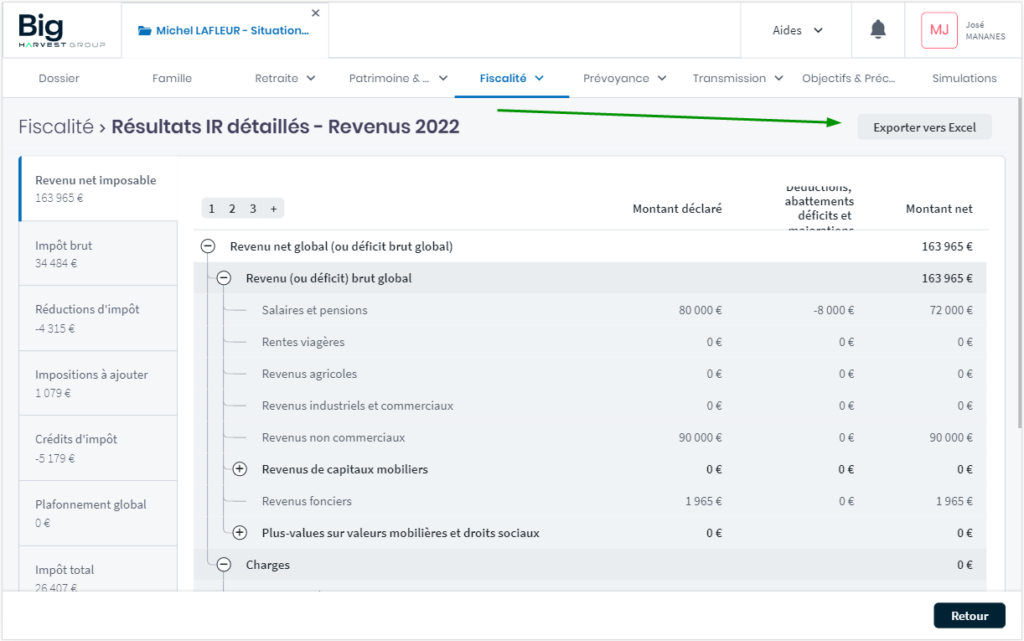Open the Aides dropdown
This screenshot has width=1024, height=641.
798,30
